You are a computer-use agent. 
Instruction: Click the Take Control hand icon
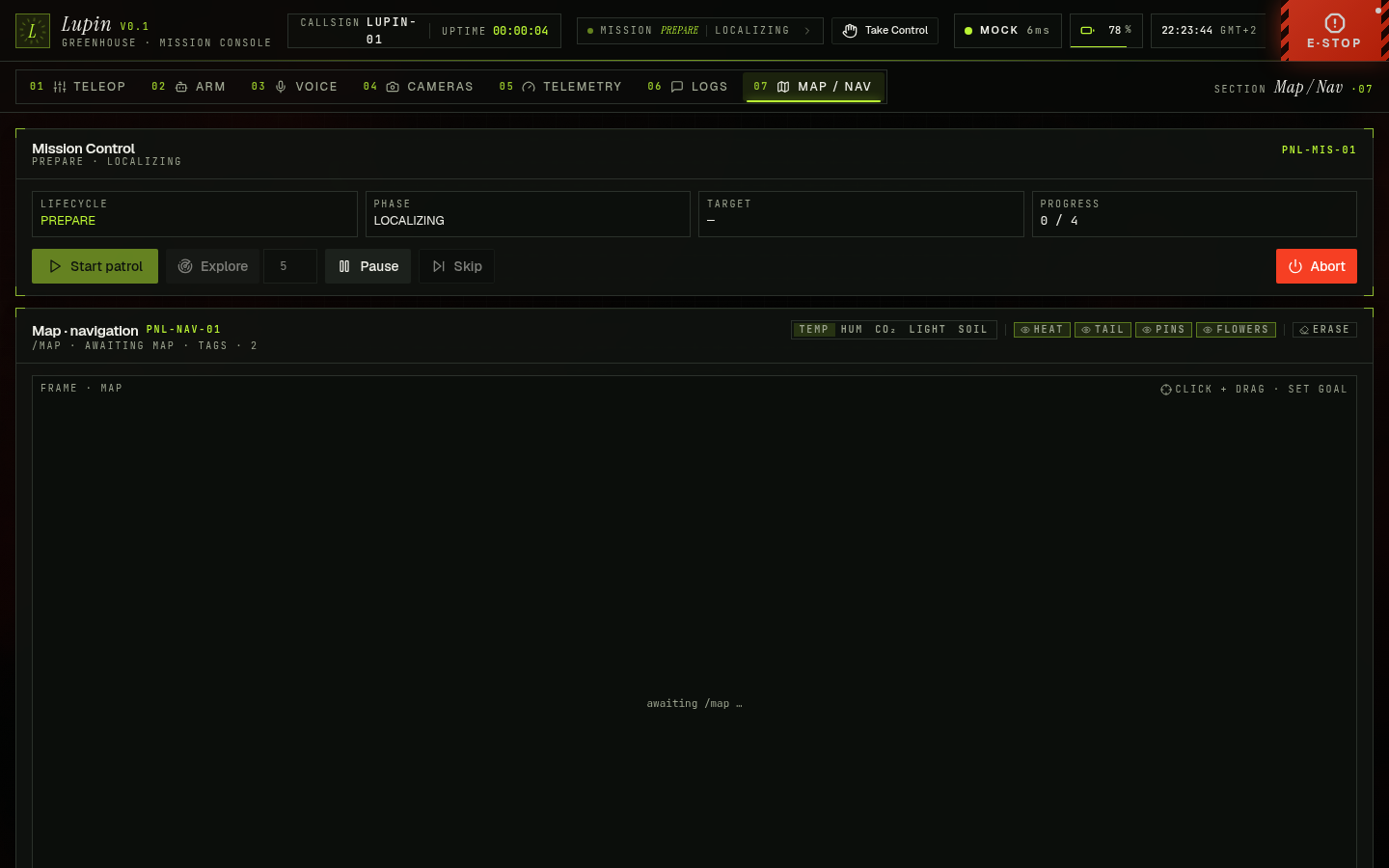click(x=850, y=31)
